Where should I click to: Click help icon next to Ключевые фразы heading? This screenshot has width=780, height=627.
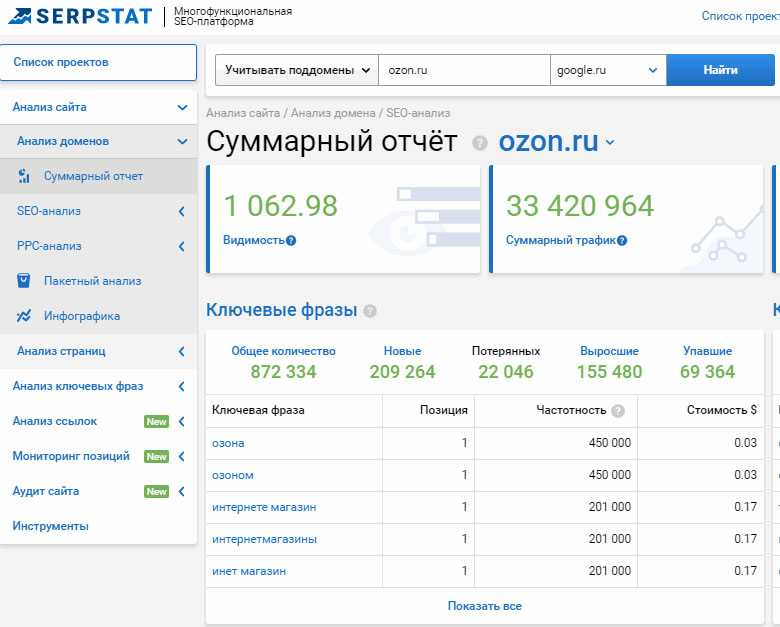coord(370,311)
